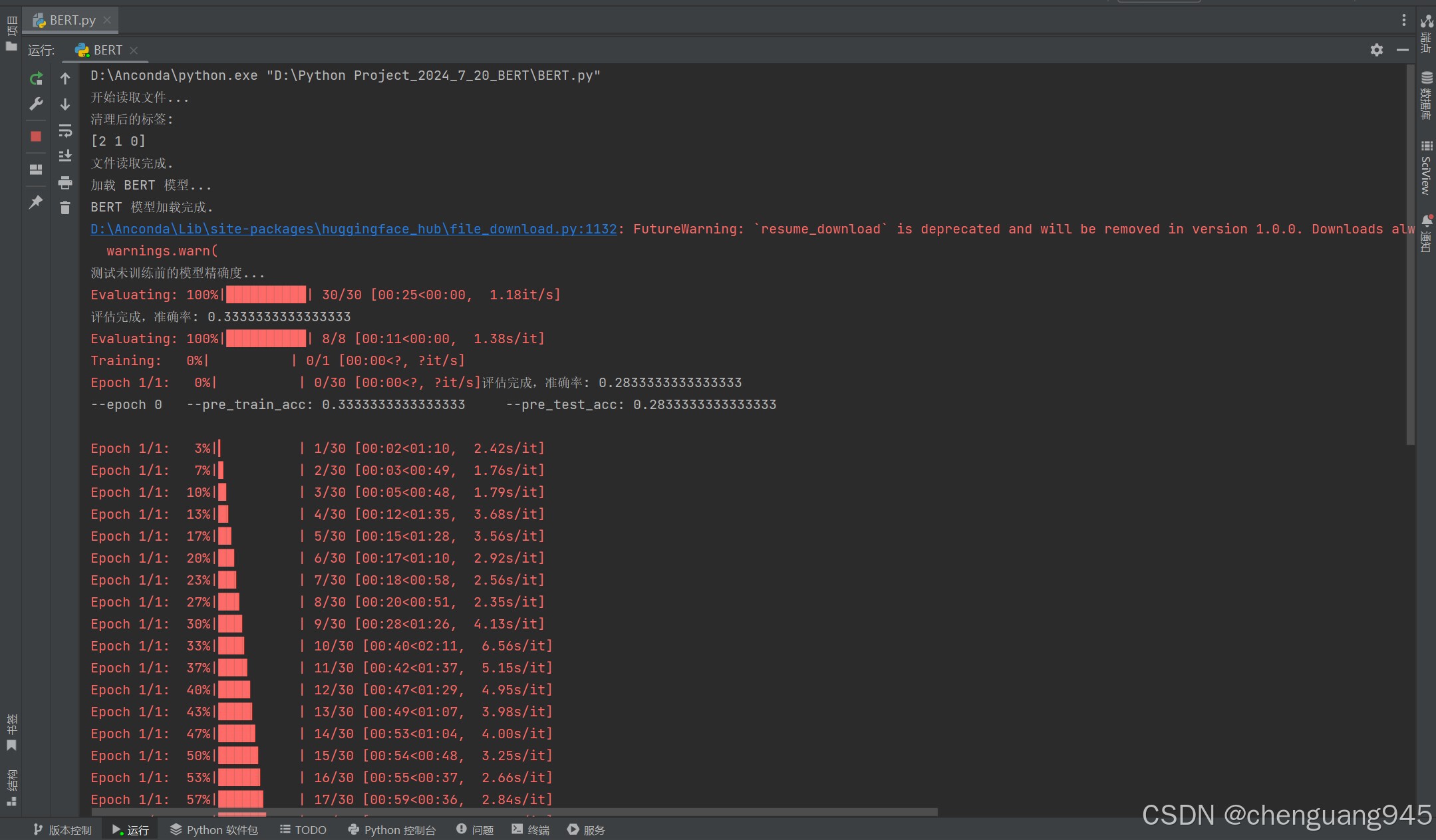Open the Python Packages tool window
This screenshot has width=1436, height=840.
coord(214,829)
